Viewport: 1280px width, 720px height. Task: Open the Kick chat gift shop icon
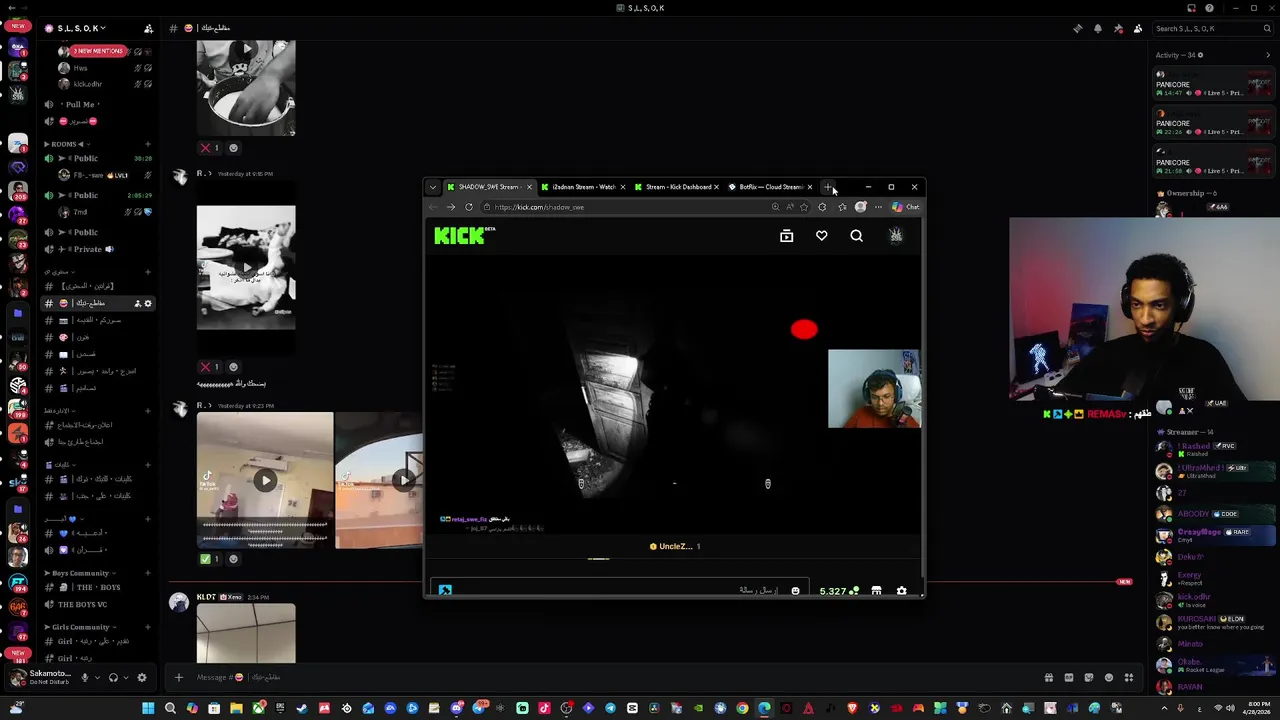(876, 591)
